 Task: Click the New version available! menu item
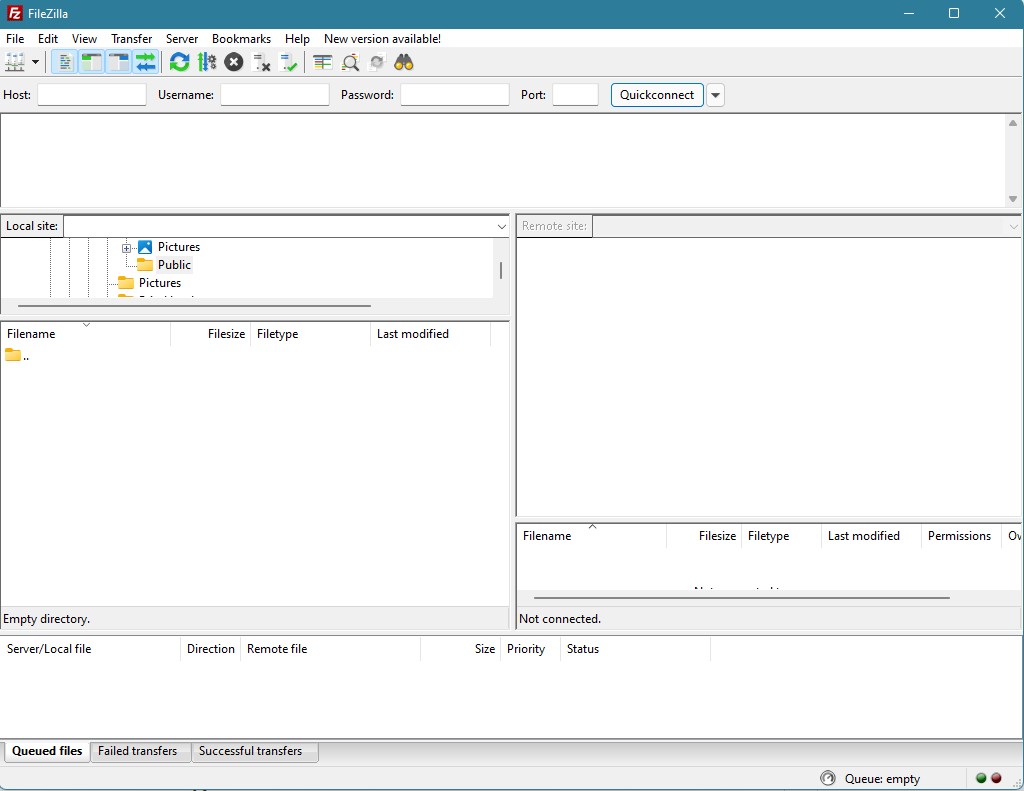tap(382, 39)
